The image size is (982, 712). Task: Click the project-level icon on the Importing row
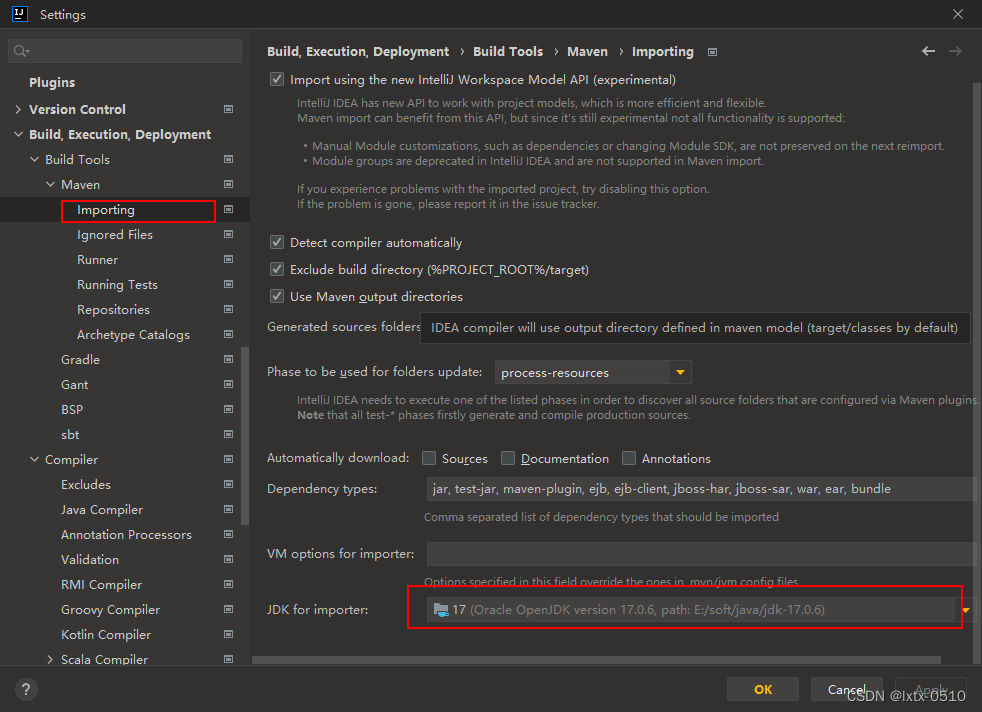tap(229, 209)
